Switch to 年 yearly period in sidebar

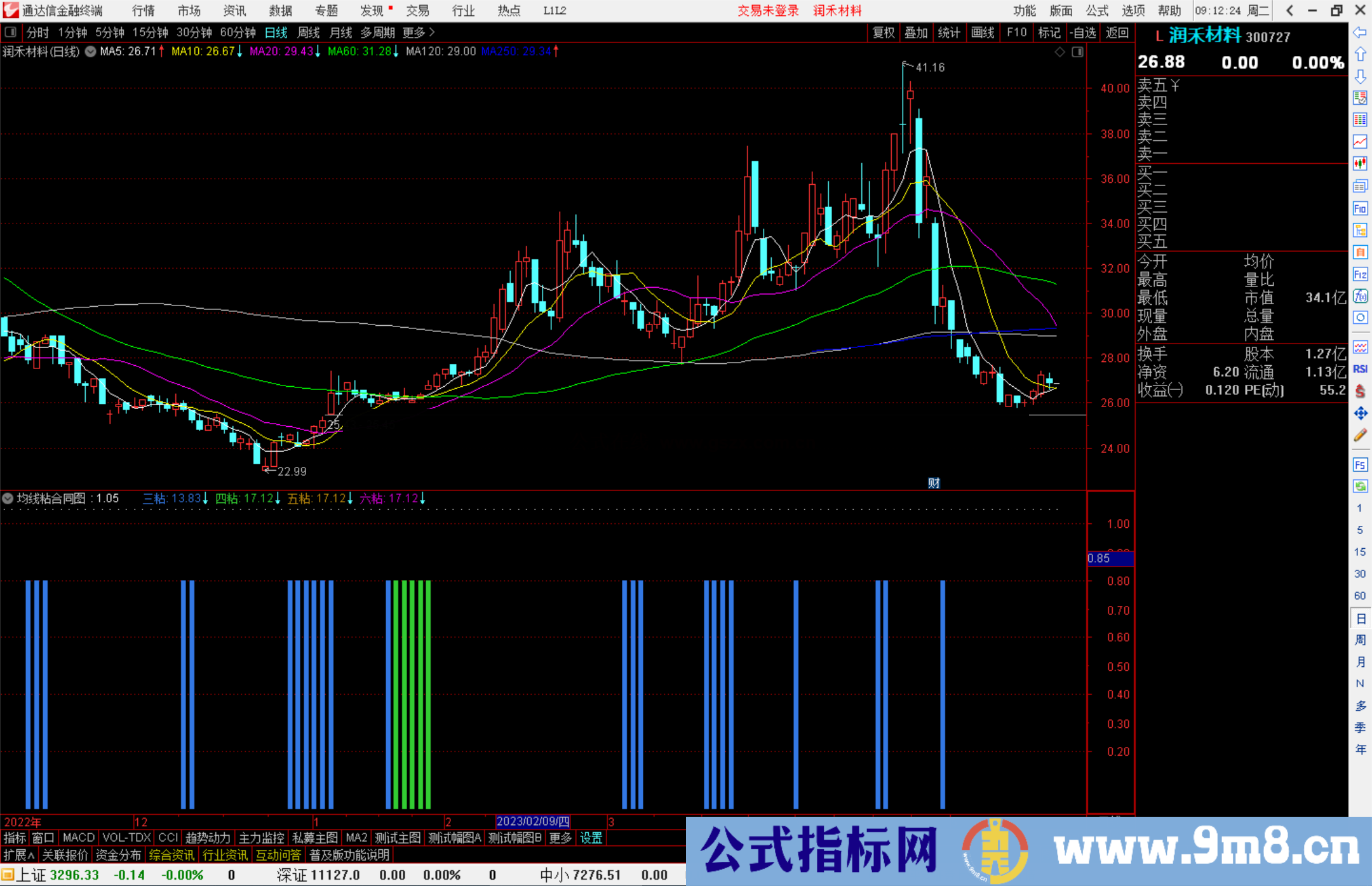(1360, 749)
